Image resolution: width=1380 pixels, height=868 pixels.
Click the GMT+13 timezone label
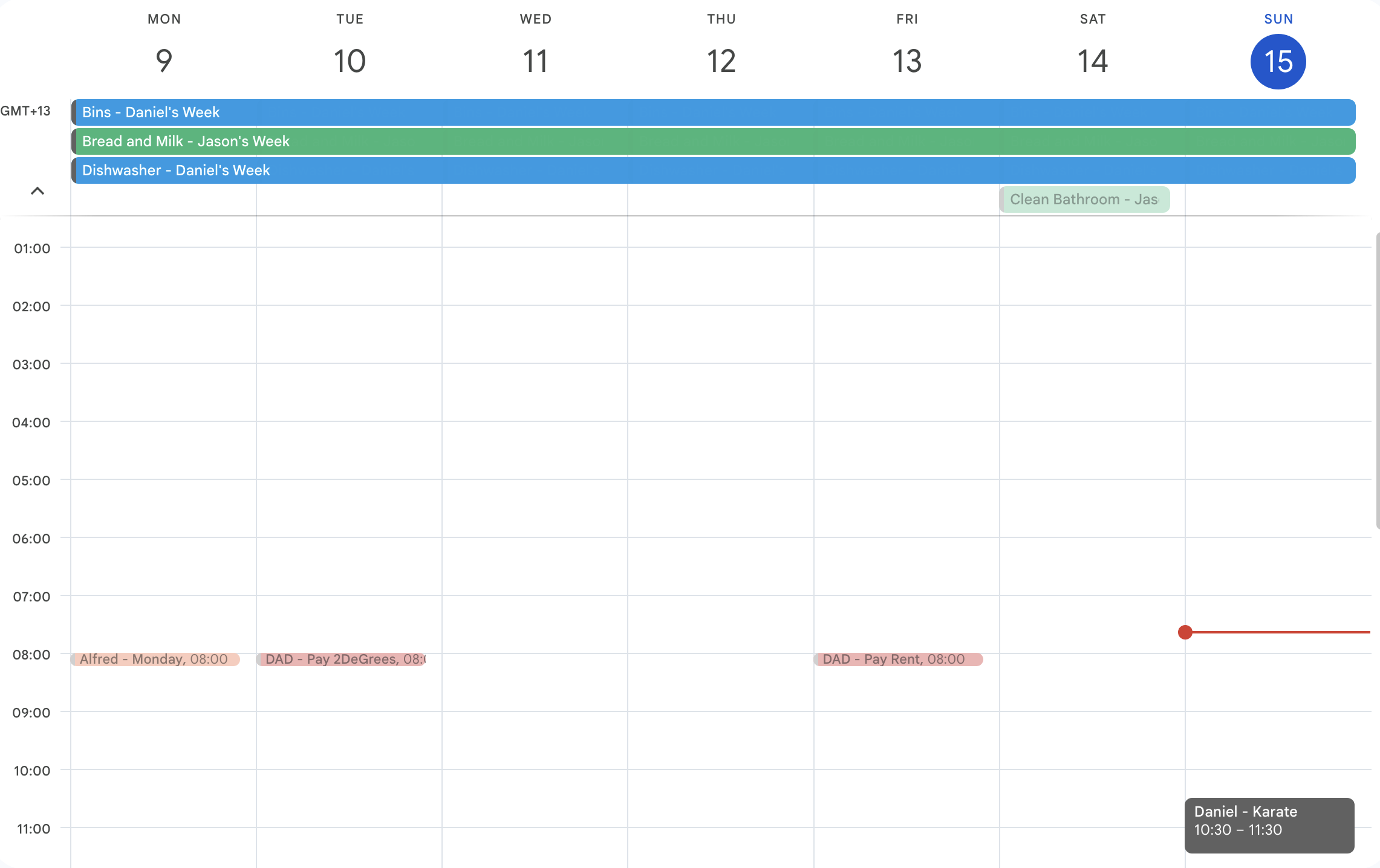tap(25, 111)
